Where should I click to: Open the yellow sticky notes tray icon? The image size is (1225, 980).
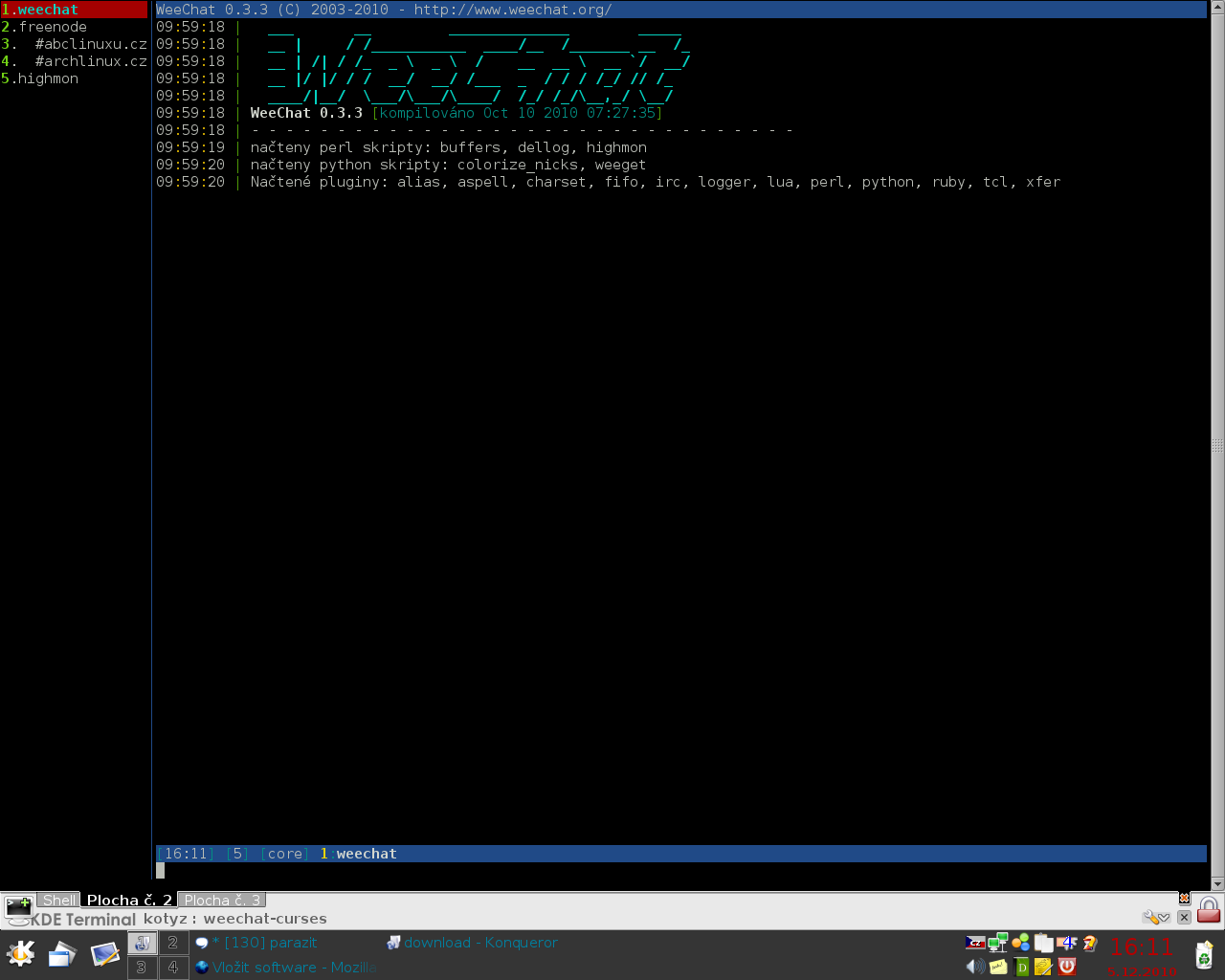[998, 967]
